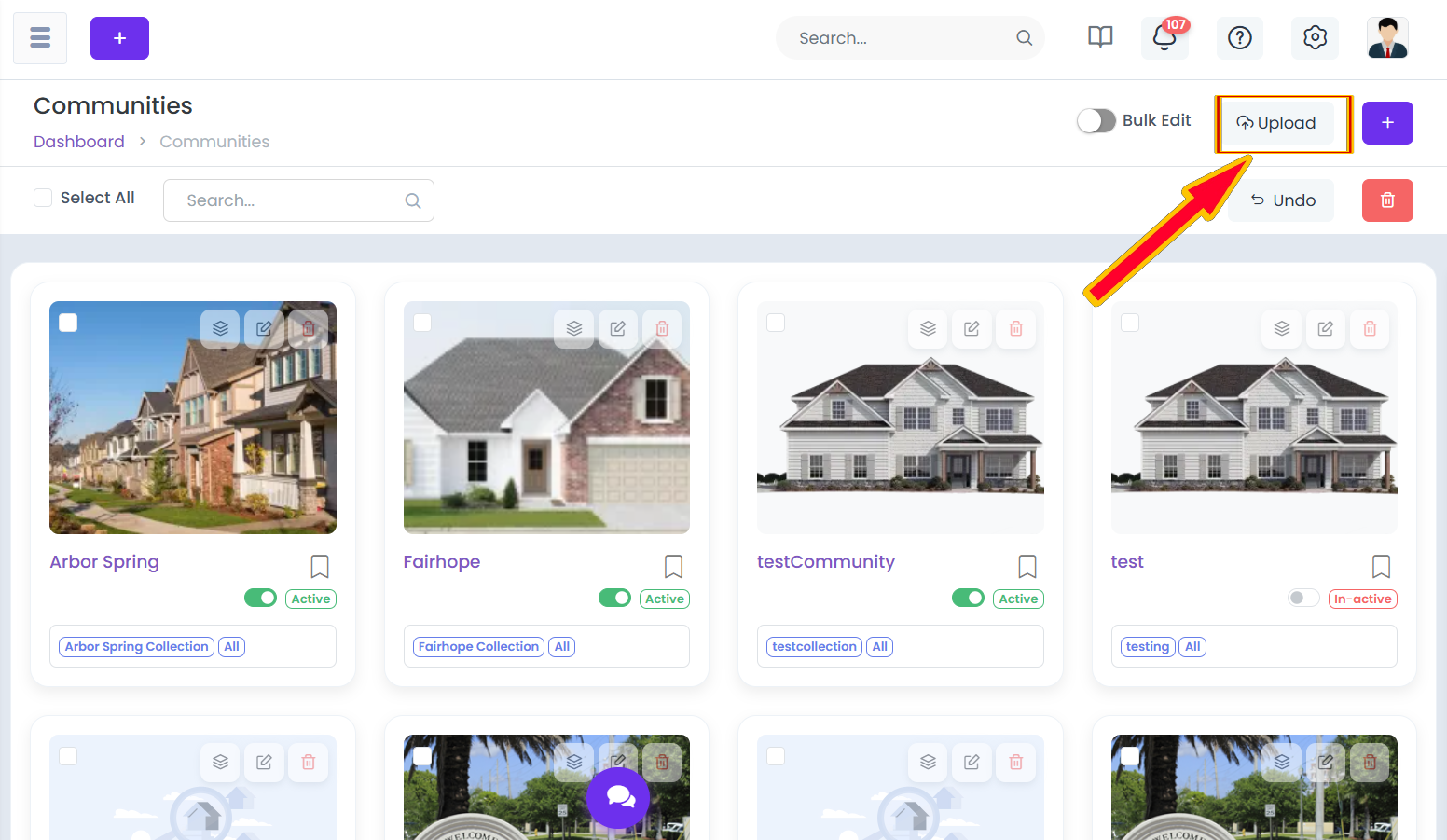This screenshot has height=840, width=1447.
Task: Toggle Arbor Spring active switch
Action: coord(261,598)
